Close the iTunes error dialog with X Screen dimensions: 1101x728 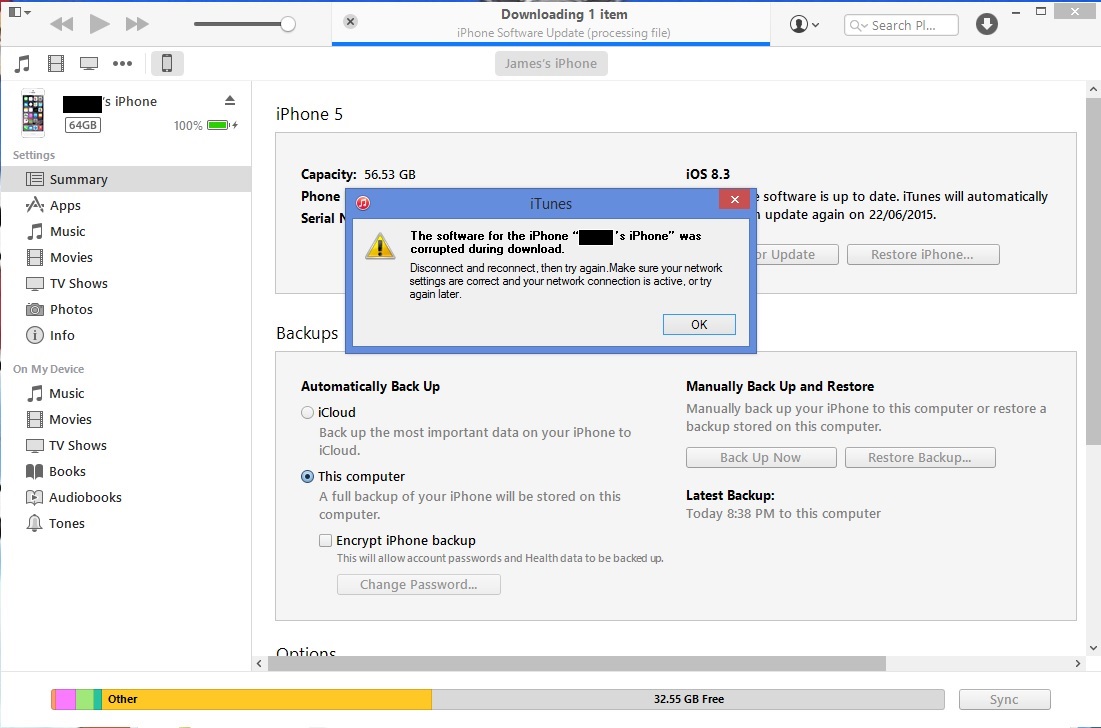point(734,199)
